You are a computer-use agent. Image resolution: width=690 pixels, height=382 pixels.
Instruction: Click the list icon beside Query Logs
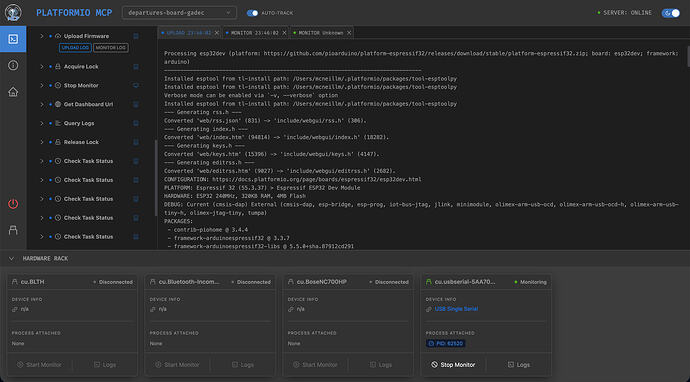[x=58, y=123]
